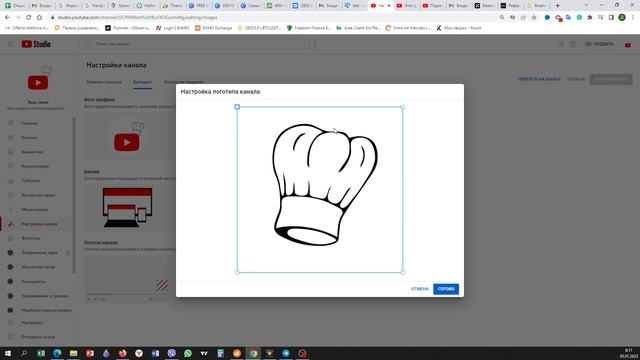Open the account avatar menu in Studio
This screenshot has width=640, height=360.
coord(628,44)
